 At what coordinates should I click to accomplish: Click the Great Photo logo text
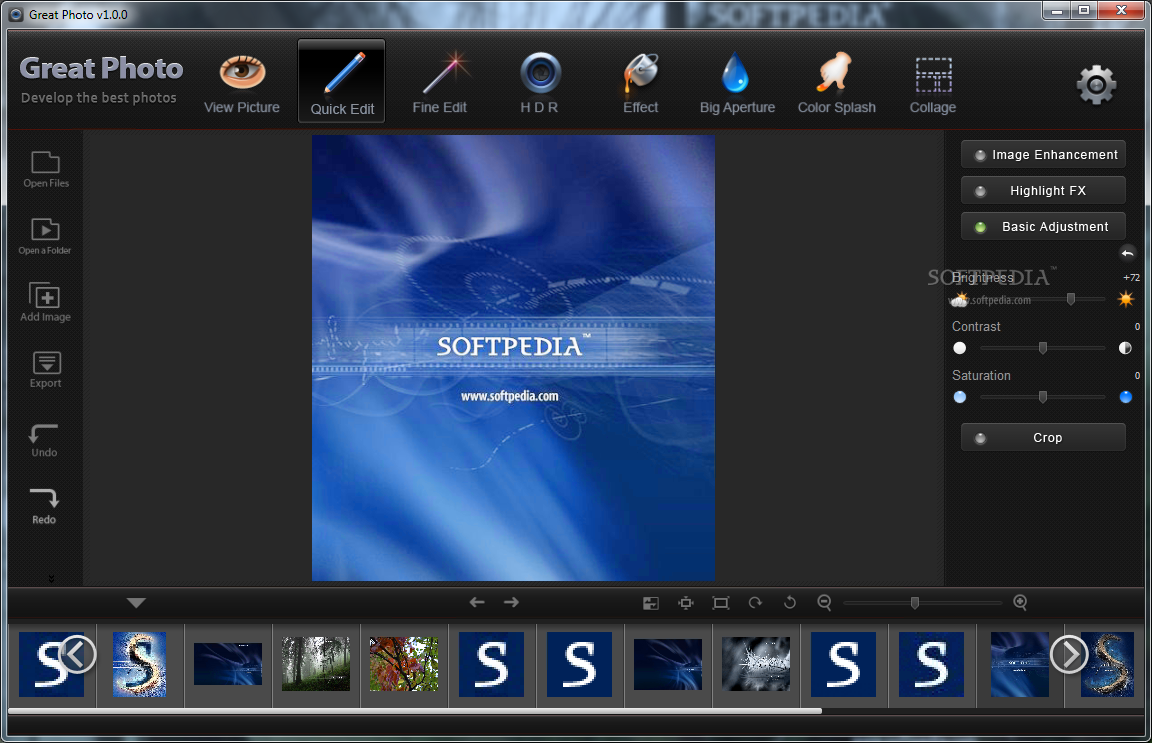(x=101, y=68)
